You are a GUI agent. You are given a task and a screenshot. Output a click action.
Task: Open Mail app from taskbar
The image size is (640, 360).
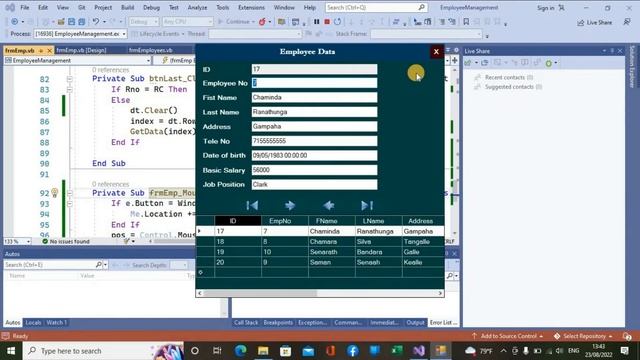(308, 351)
